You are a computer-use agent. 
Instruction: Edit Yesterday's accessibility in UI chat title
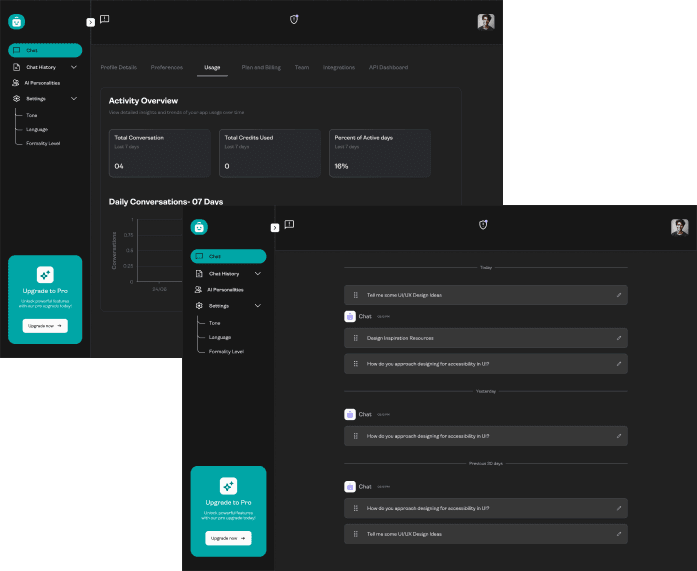pyautogui.click(x=619, y=436)
